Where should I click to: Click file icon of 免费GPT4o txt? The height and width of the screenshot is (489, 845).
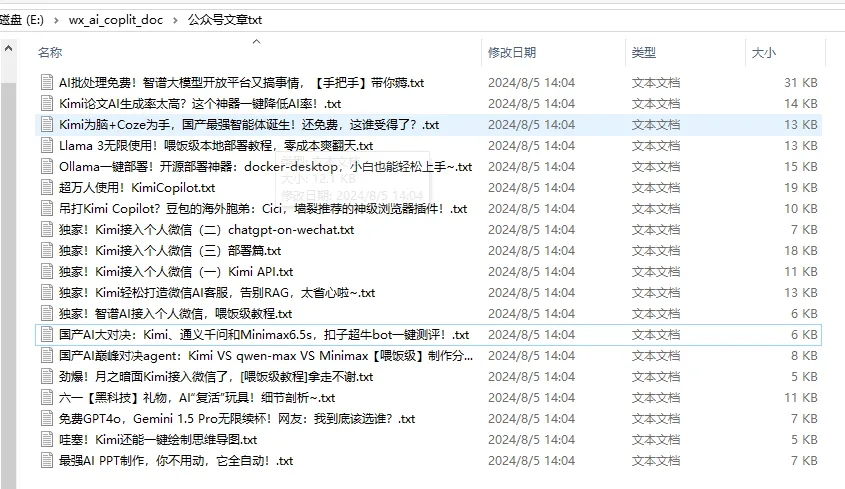click(x=47, y=419)
